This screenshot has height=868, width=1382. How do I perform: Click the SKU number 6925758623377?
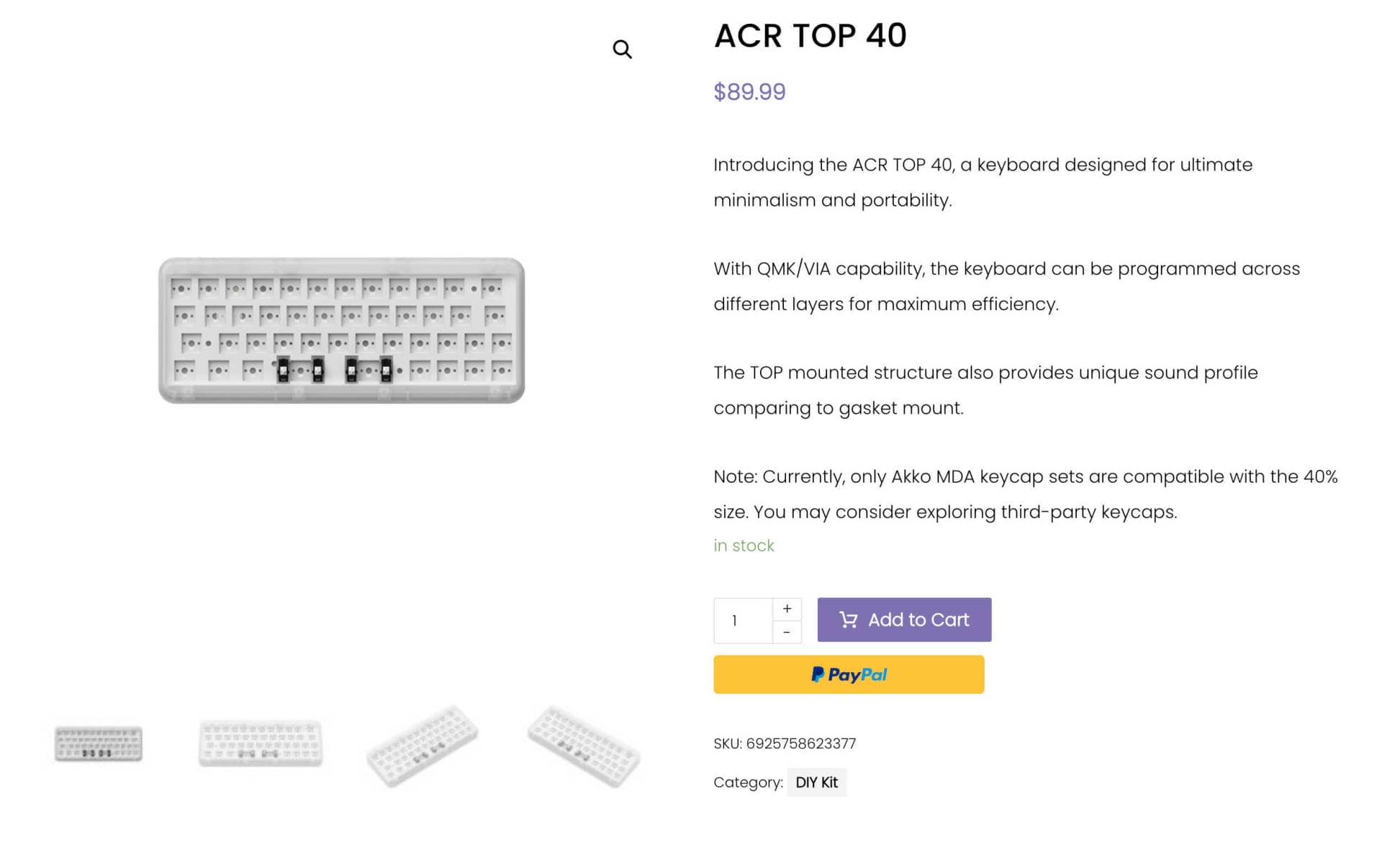click(800, 743)
